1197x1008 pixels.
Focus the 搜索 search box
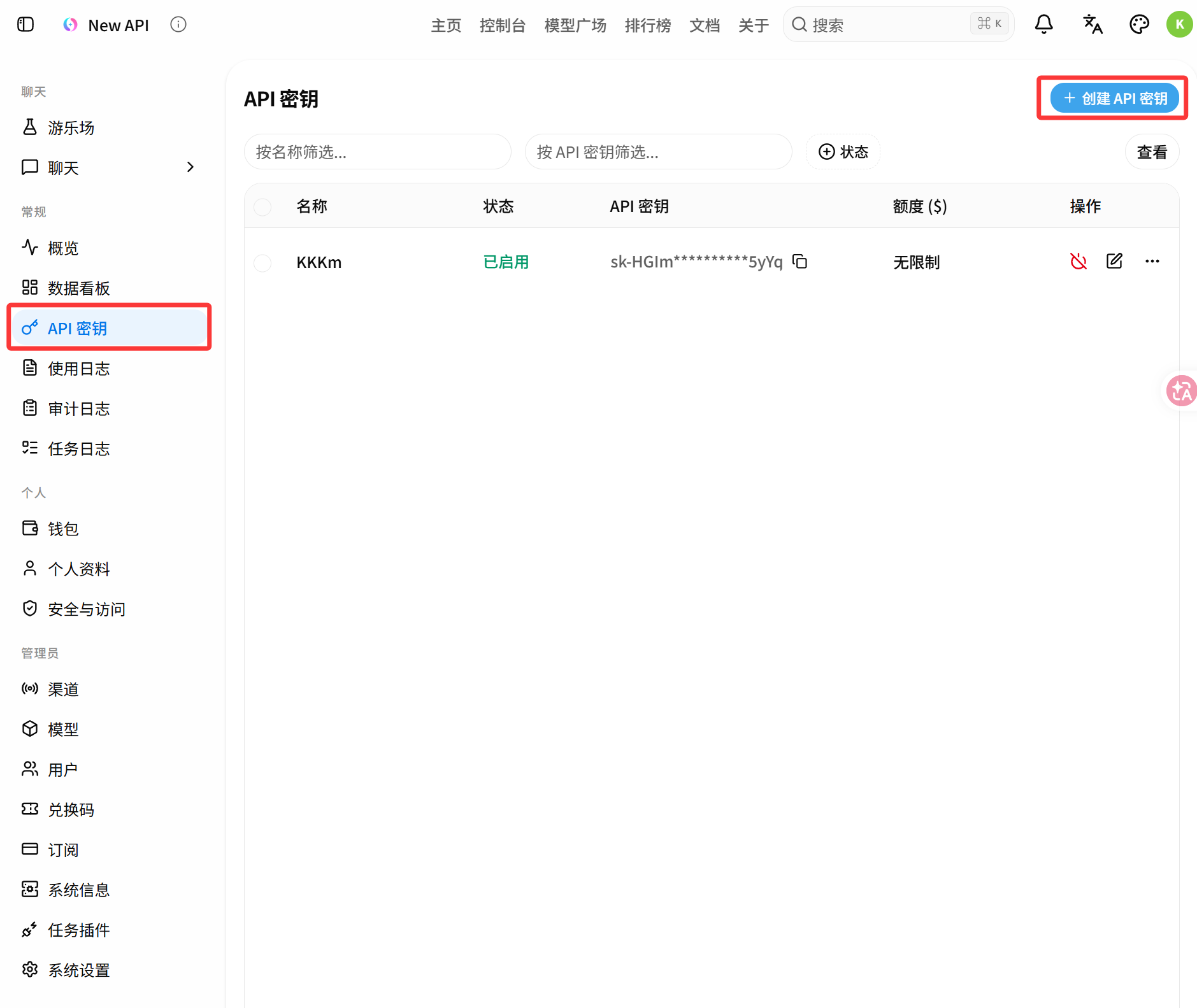[898, 24]
